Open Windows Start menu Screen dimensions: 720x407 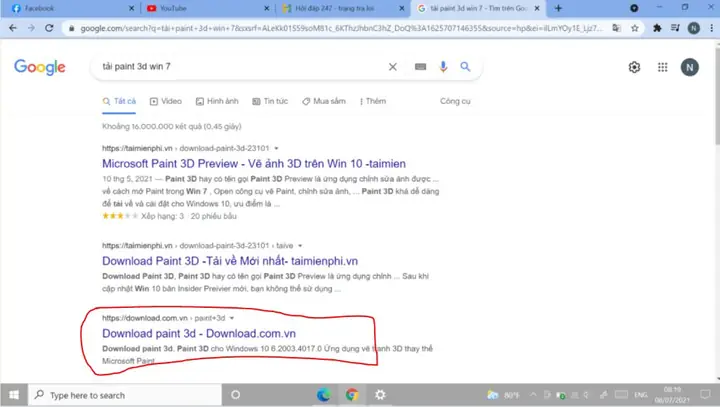[x=14, y=395]
